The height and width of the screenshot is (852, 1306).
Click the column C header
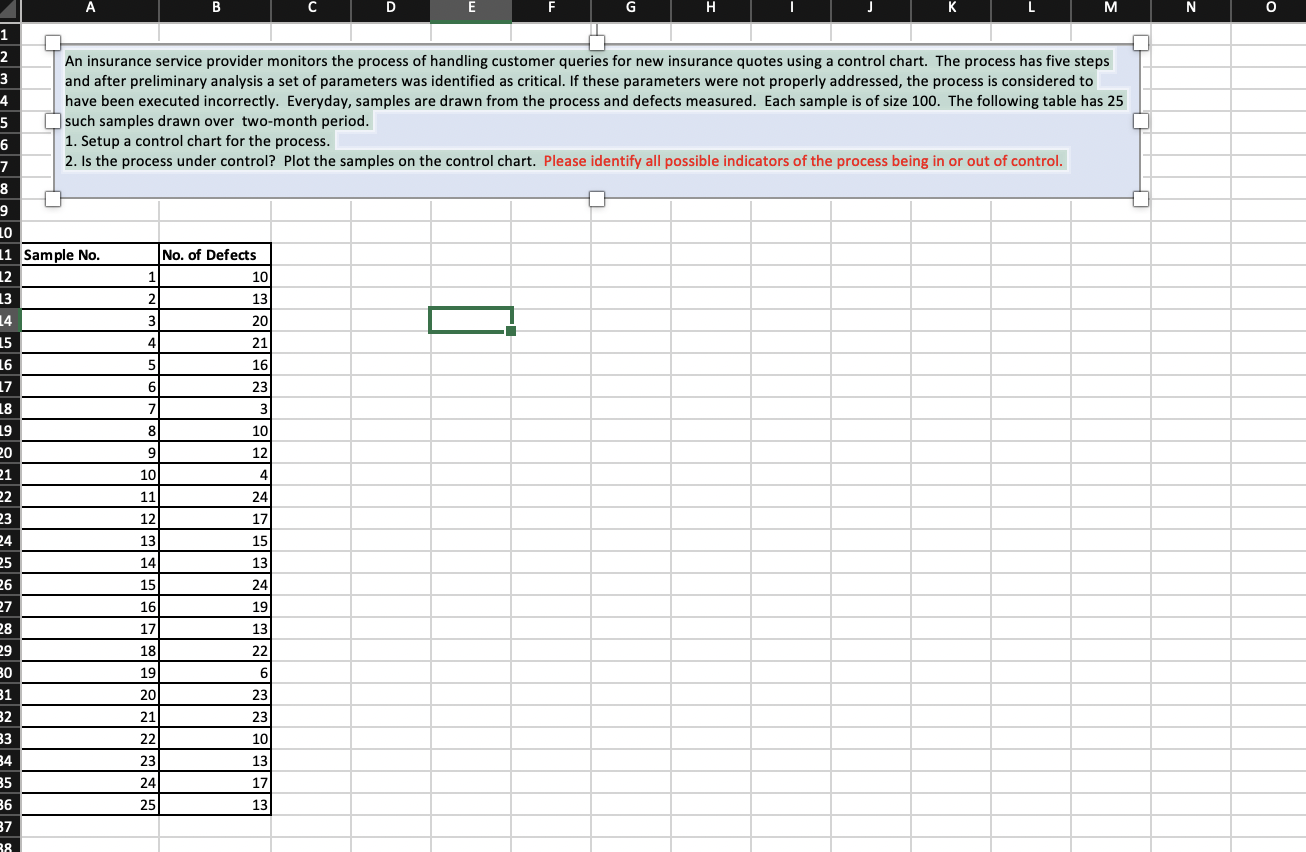pos(311,10)
